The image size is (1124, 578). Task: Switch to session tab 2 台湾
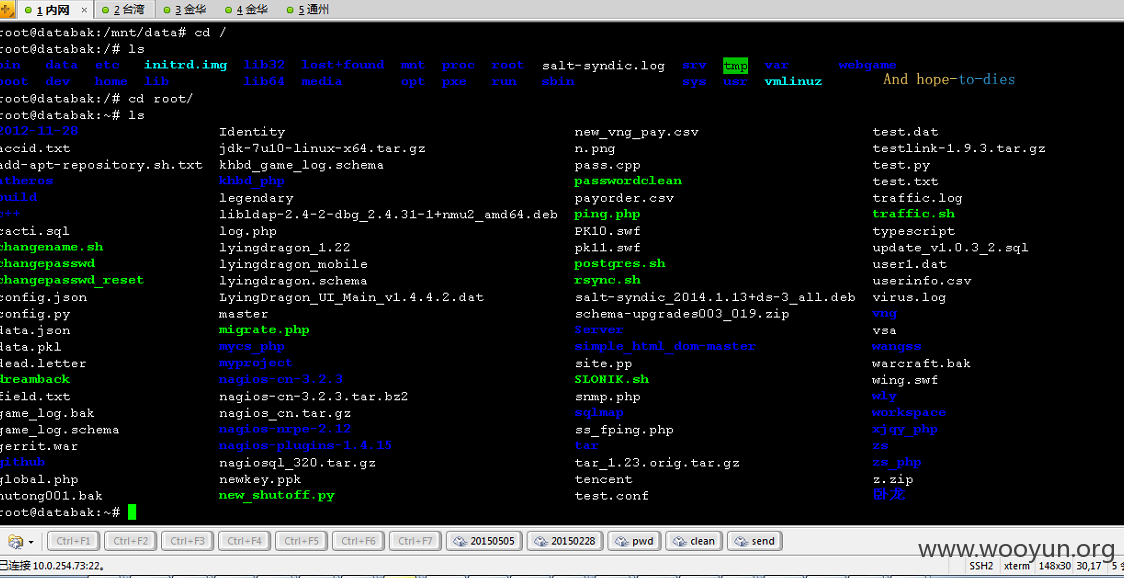click(123, 10)
